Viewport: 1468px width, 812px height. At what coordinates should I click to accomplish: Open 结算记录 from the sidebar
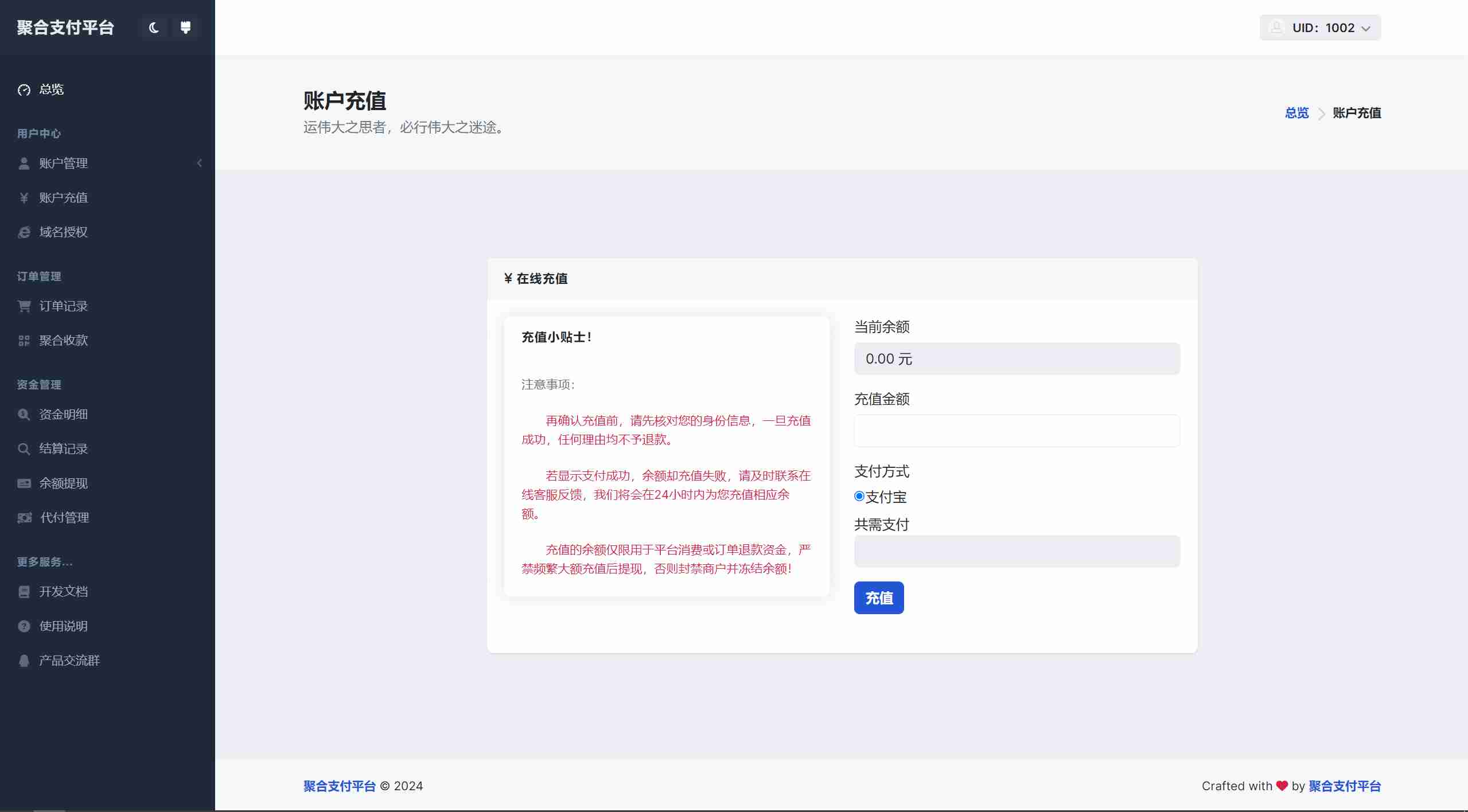coord(63,449)
